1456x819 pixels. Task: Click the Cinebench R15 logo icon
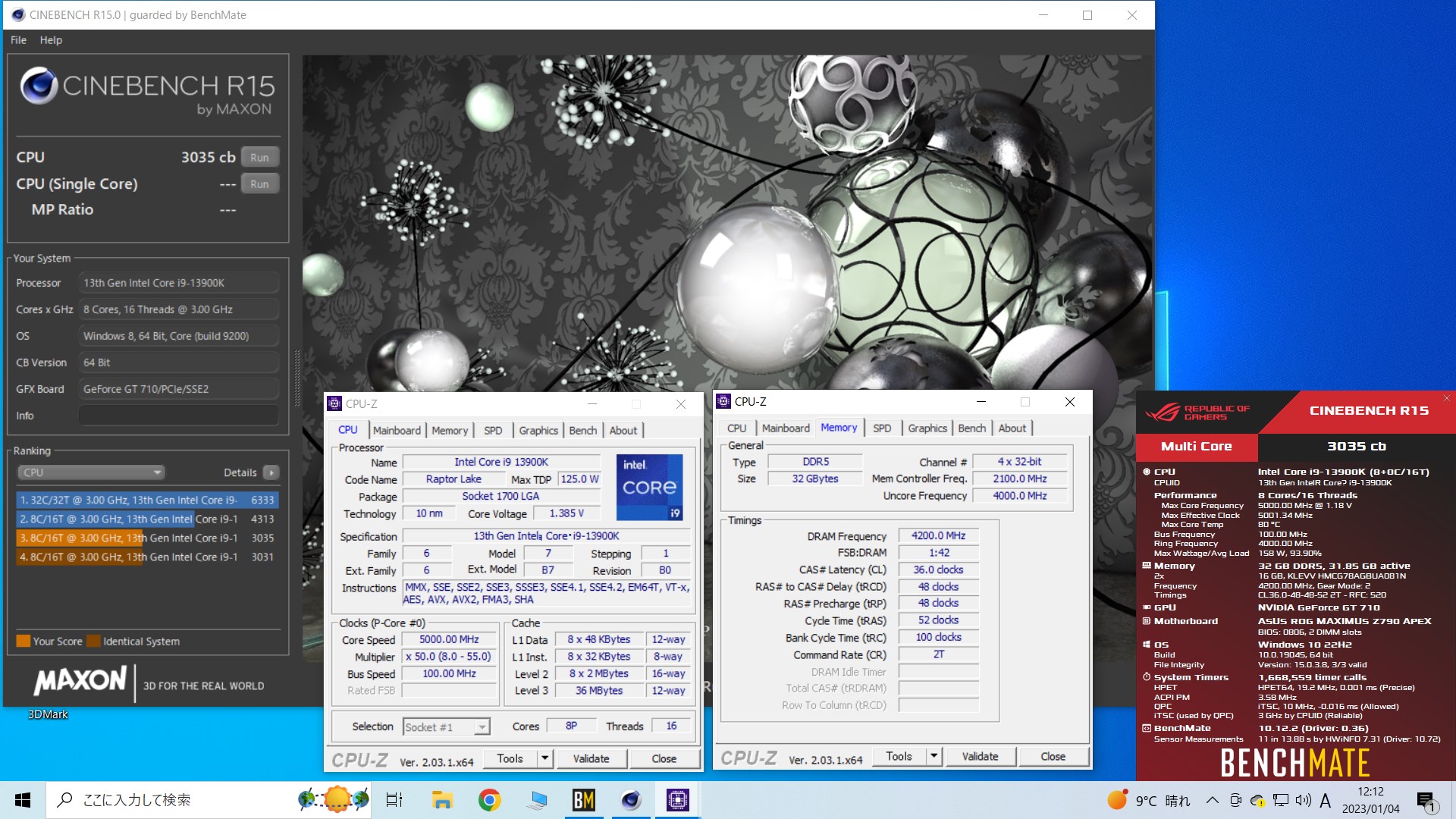click(x=39, y=85)
